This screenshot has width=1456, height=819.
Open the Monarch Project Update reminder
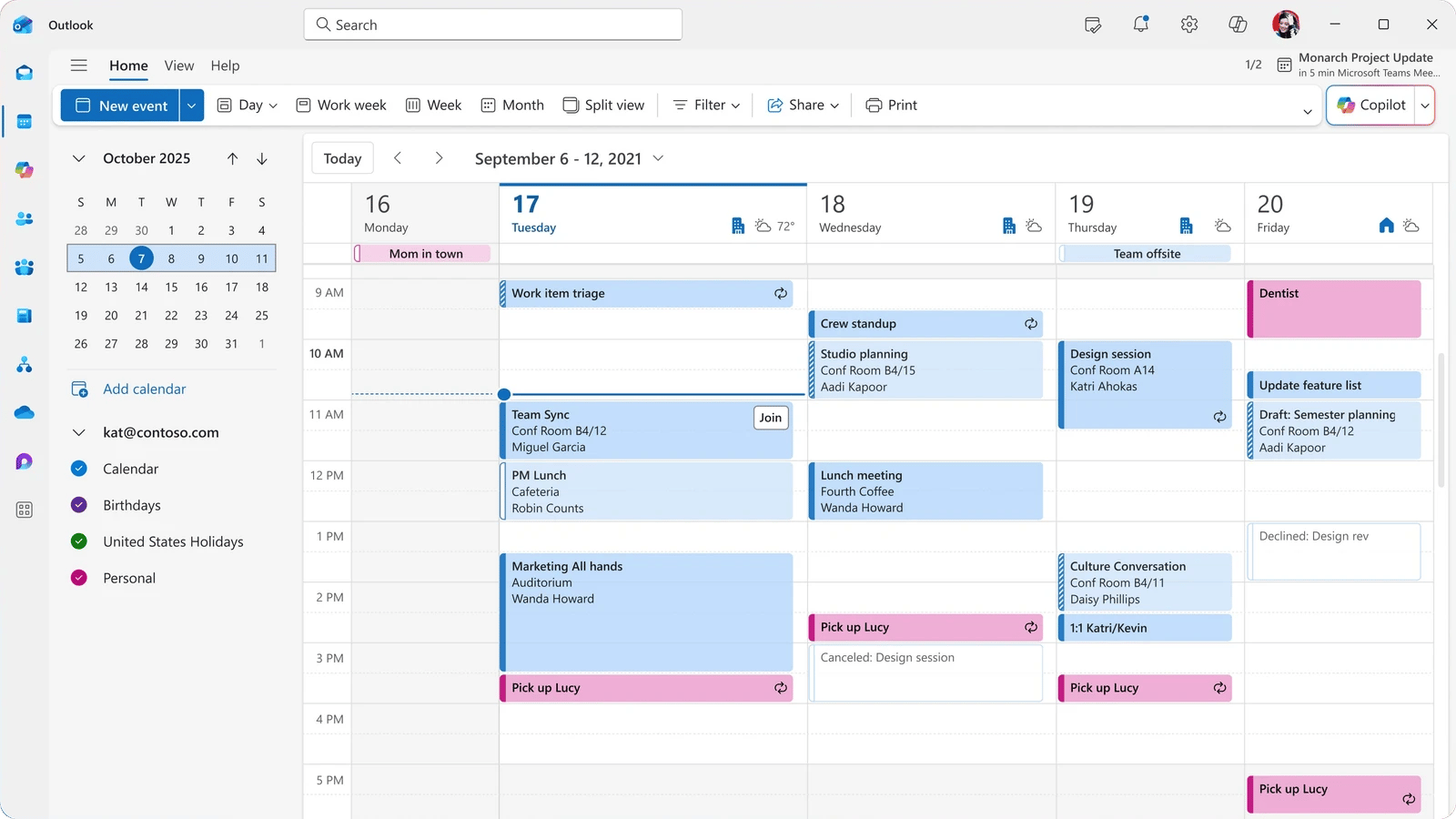[x=1357, y=65]
